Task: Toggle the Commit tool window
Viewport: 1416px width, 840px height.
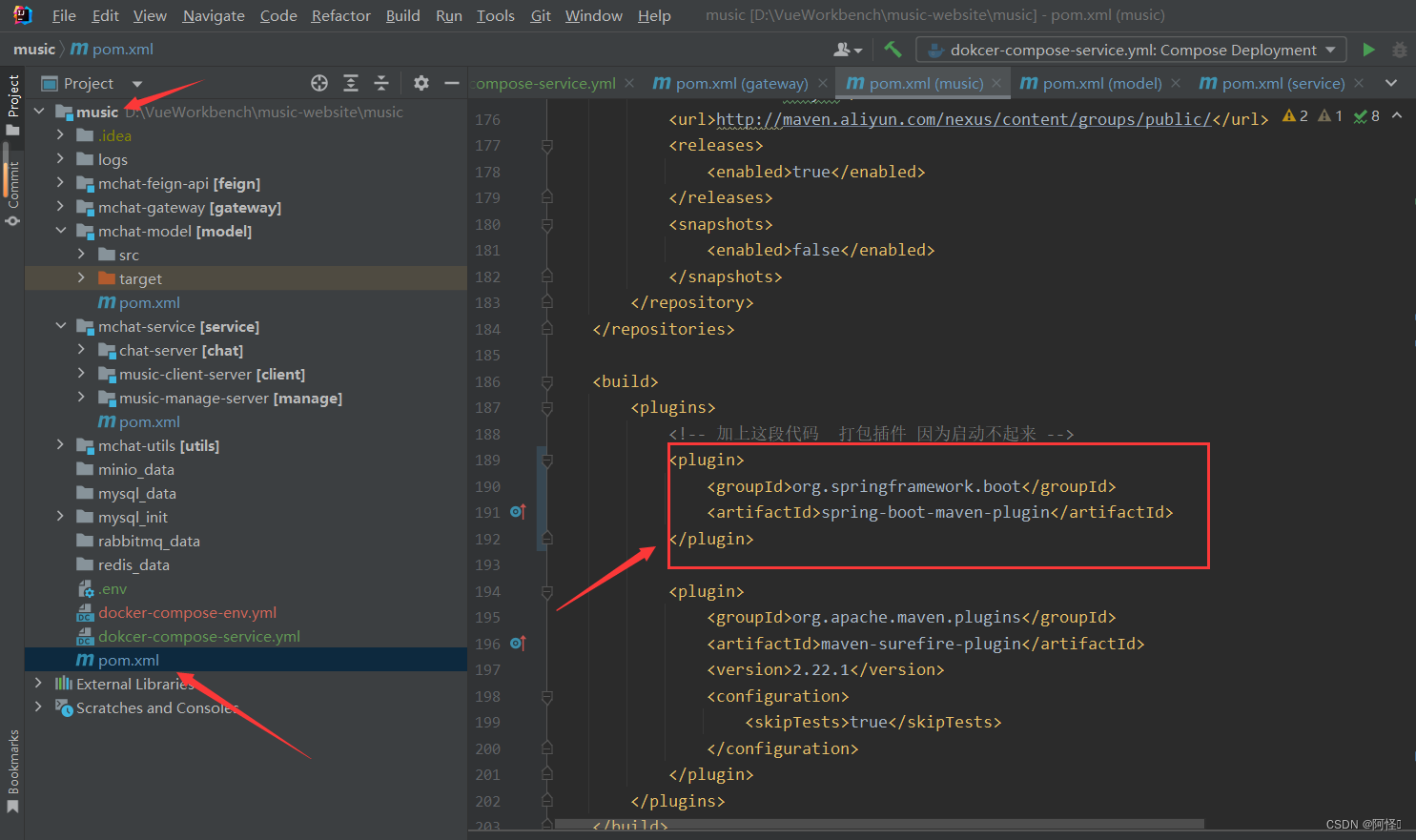Action: (x=13, y=181)
